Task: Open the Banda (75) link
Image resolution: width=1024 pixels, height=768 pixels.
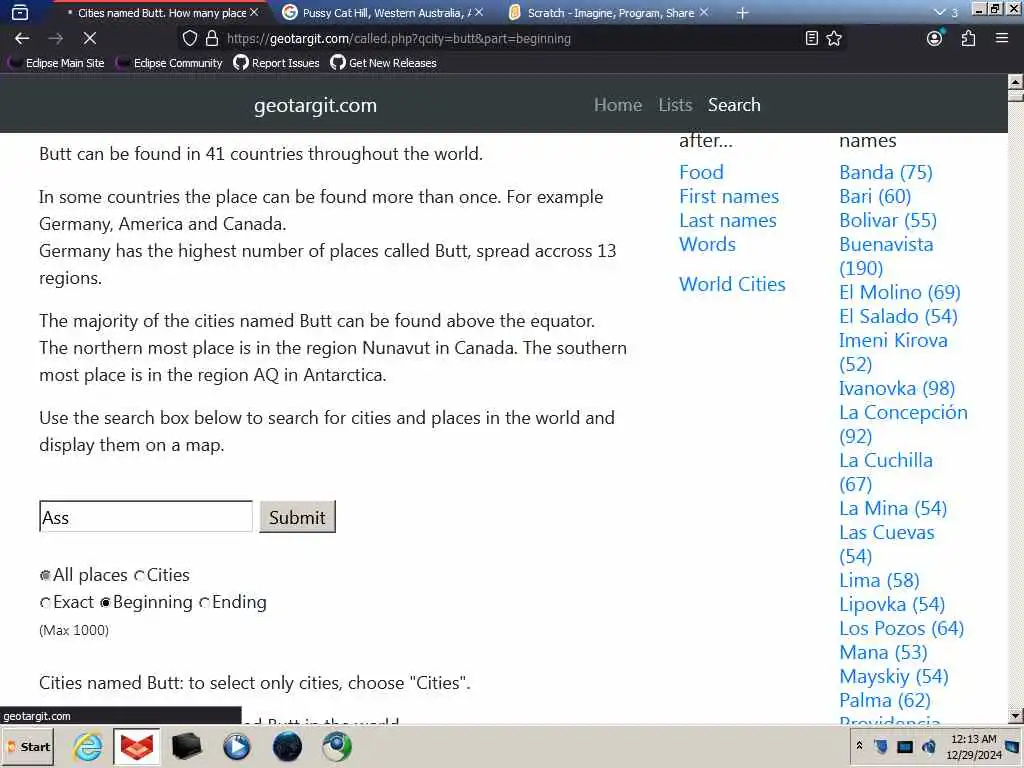Action: pos(886,172)
